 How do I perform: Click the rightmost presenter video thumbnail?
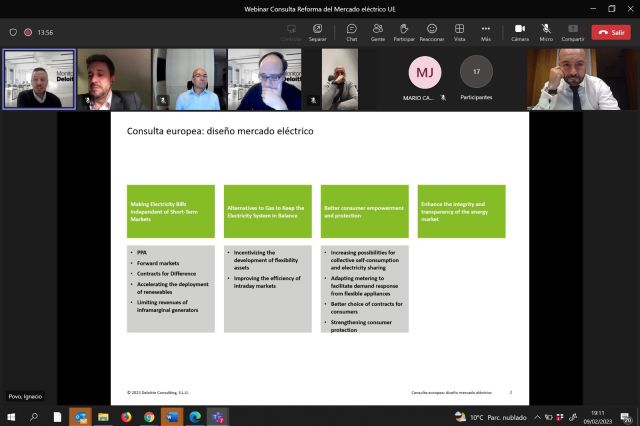click(x=573, y=79)
